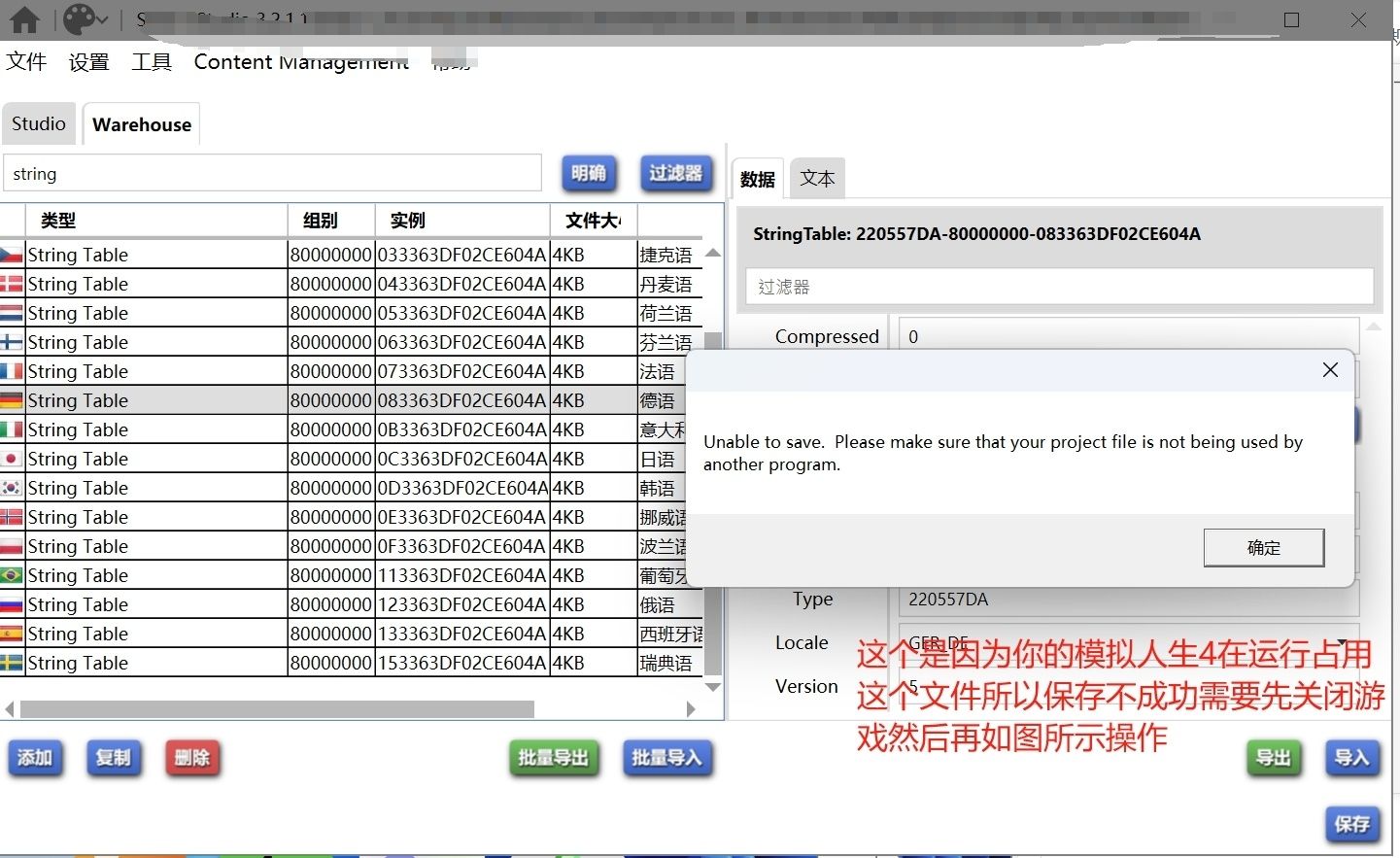Close the Unable to save dialog

coord(1330,370)
